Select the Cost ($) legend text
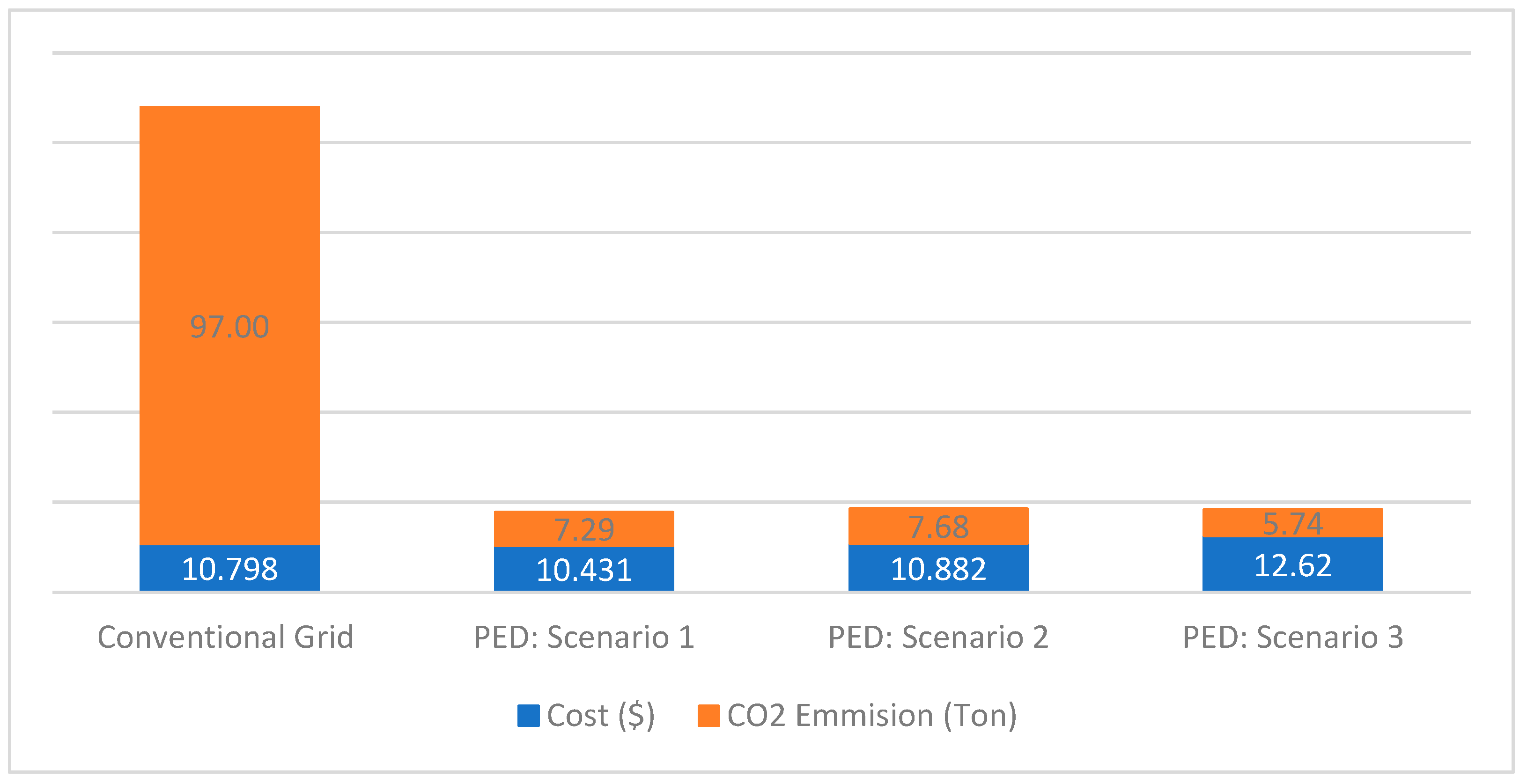The height and width of the screenshot is (784, 1527). [x=600, y=715]
